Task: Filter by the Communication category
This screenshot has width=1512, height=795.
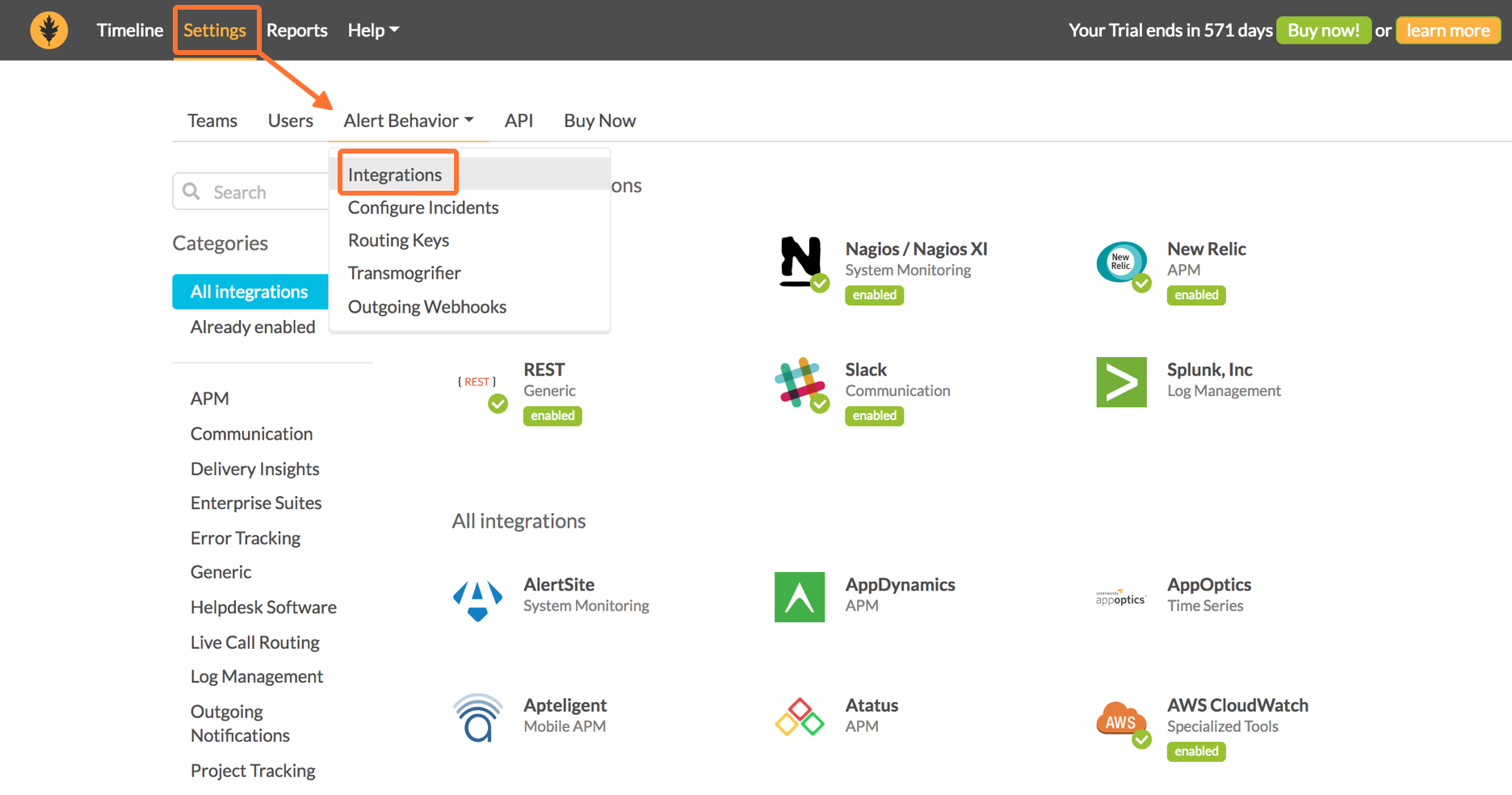Action: tap(251, 434)
